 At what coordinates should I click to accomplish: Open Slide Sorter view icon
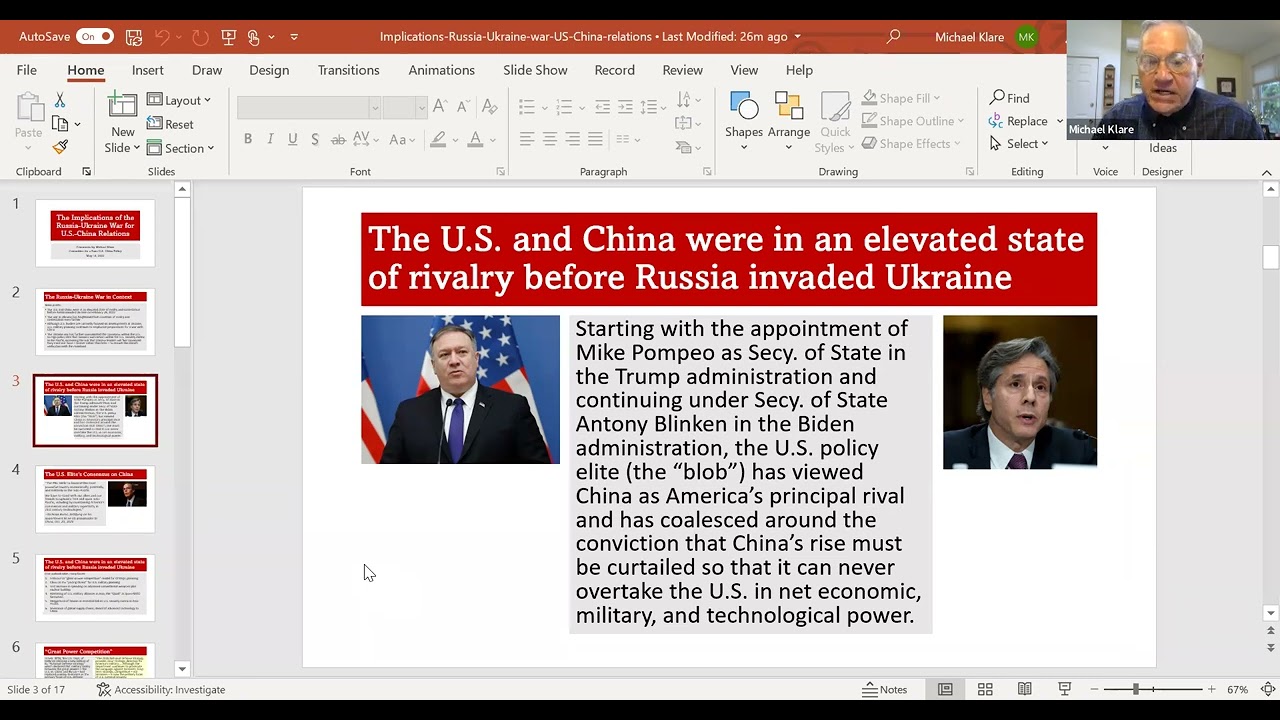pyautogui.click(x=985, y=689)
